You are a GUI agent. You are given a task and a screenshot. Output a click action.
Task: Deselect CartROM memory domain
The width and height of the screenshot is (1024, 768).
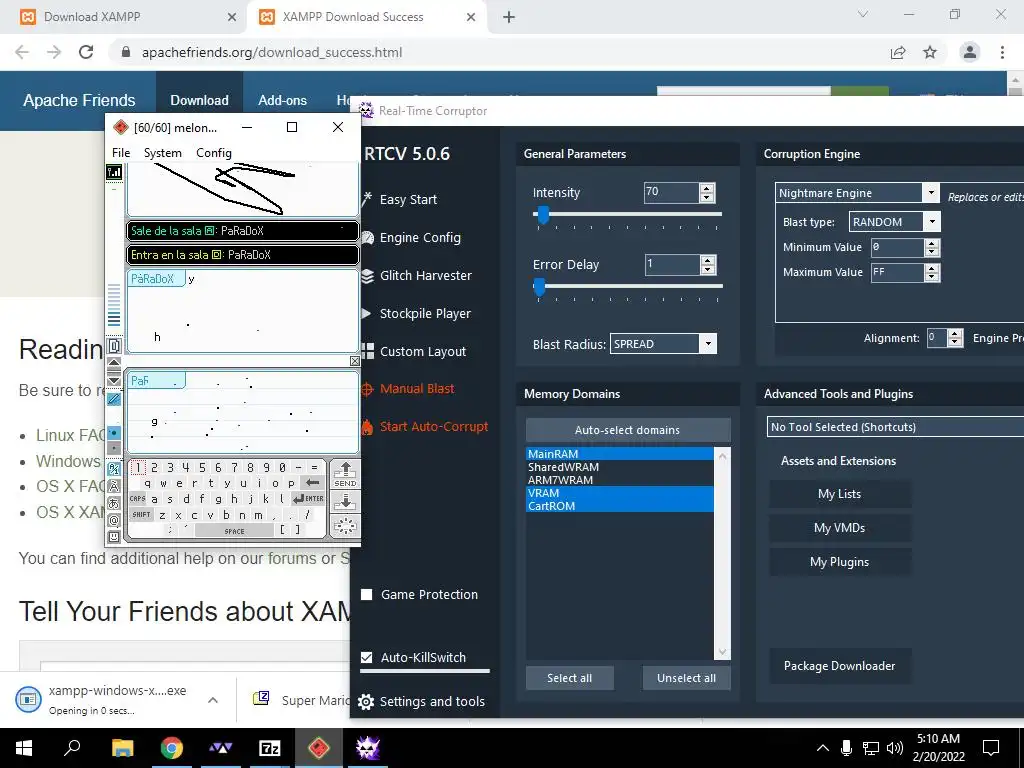coord(619,506)
